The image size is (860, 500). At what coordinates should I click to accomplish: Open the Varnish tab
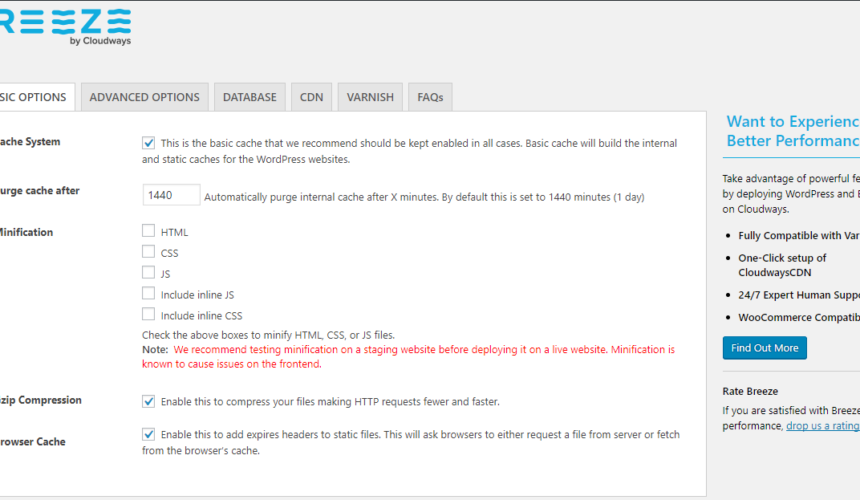tap(370, 97)
